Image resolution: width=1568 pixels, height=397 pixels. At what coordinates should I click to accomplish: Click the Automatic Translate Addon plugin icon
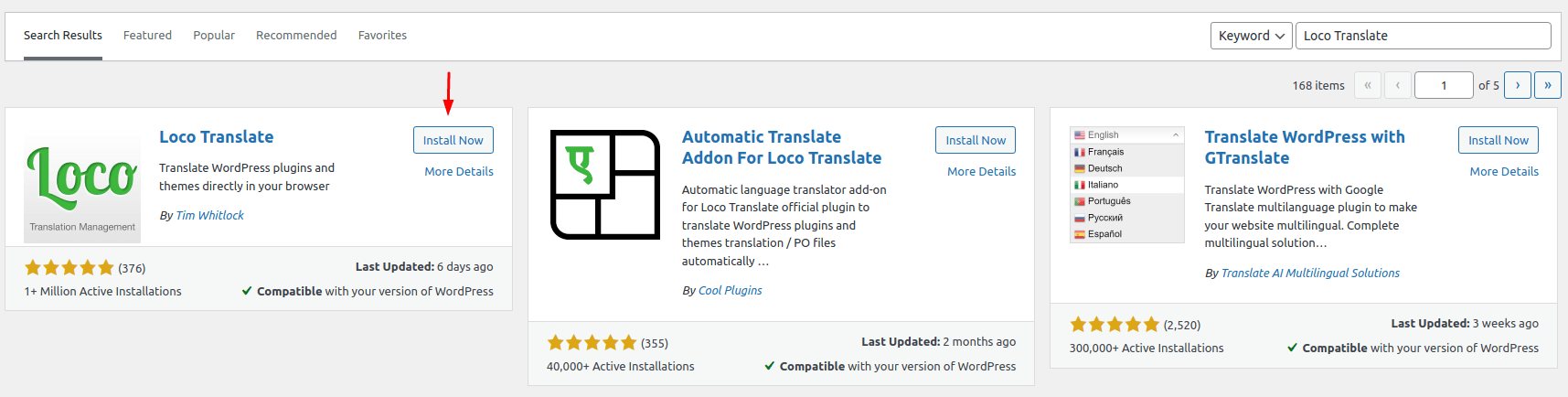[604, 185]
